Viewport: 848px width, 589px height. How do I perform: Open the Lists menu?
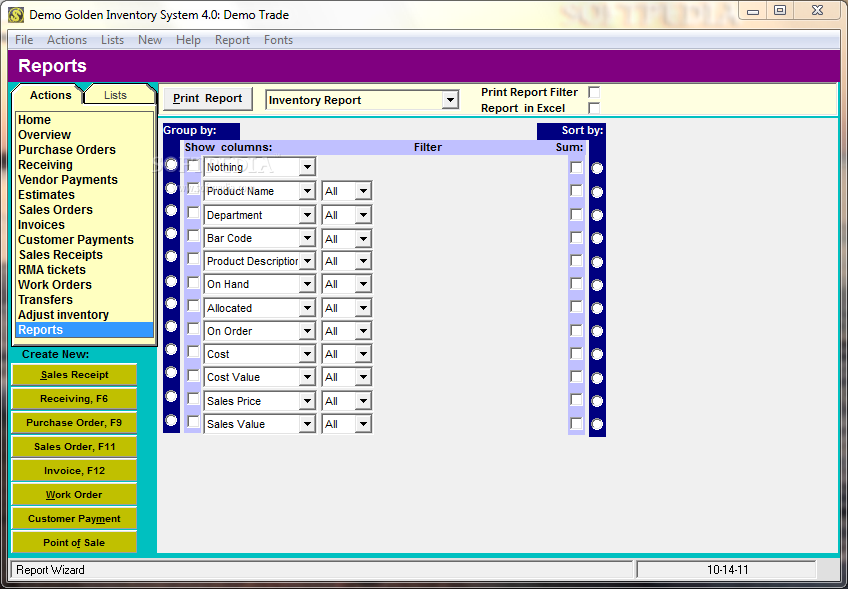pos(112,39)
